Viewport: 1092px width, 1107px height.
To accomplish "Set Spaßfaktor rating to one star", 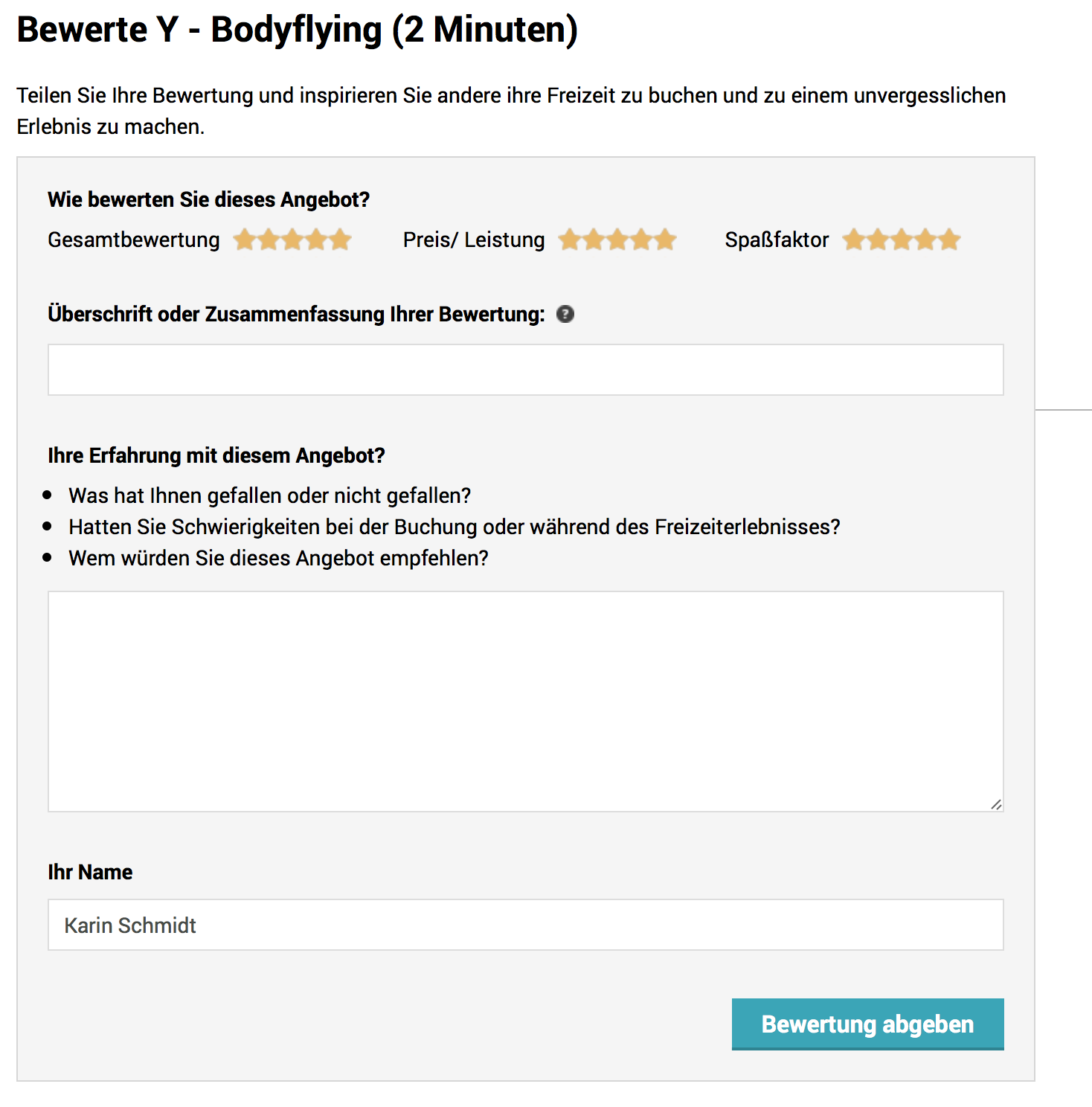I will pos(854,240).
